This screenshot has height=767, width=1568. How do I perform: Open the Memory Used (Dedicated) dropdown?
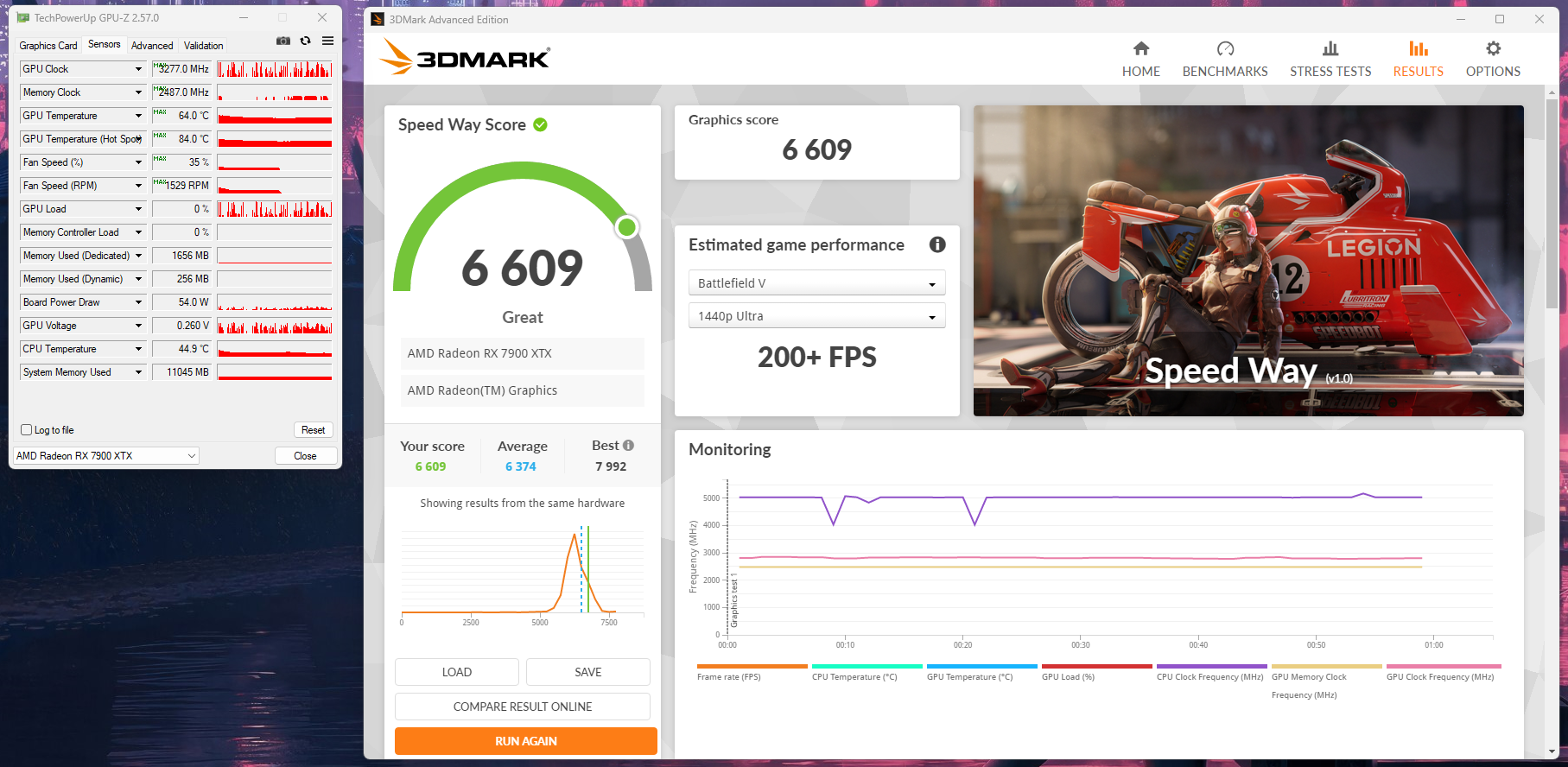138,256
